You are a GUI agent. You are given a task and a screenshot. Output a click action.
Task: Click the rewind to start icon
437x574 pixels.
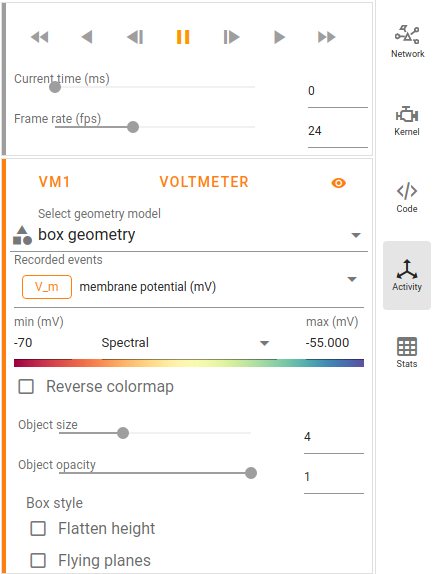point(40,37)
